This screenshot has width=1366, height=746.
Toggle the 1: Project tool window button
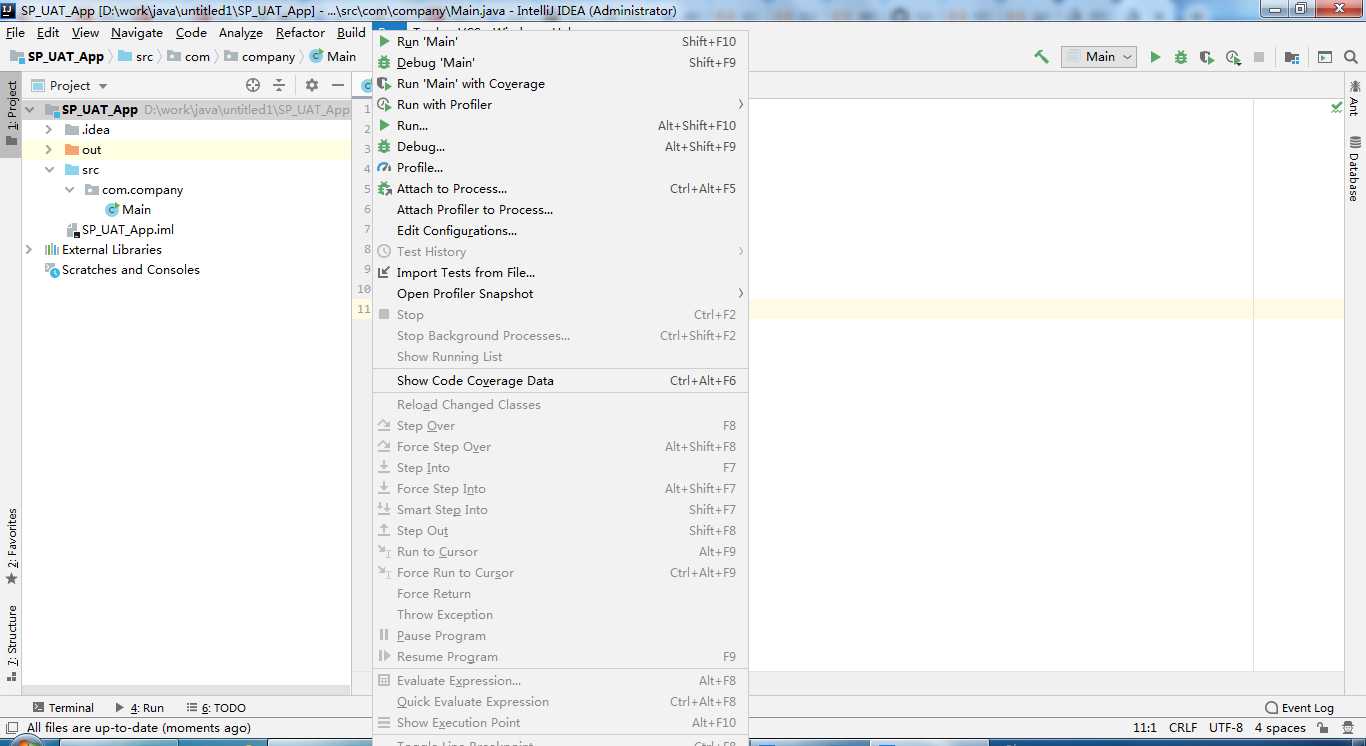(12, 113)
